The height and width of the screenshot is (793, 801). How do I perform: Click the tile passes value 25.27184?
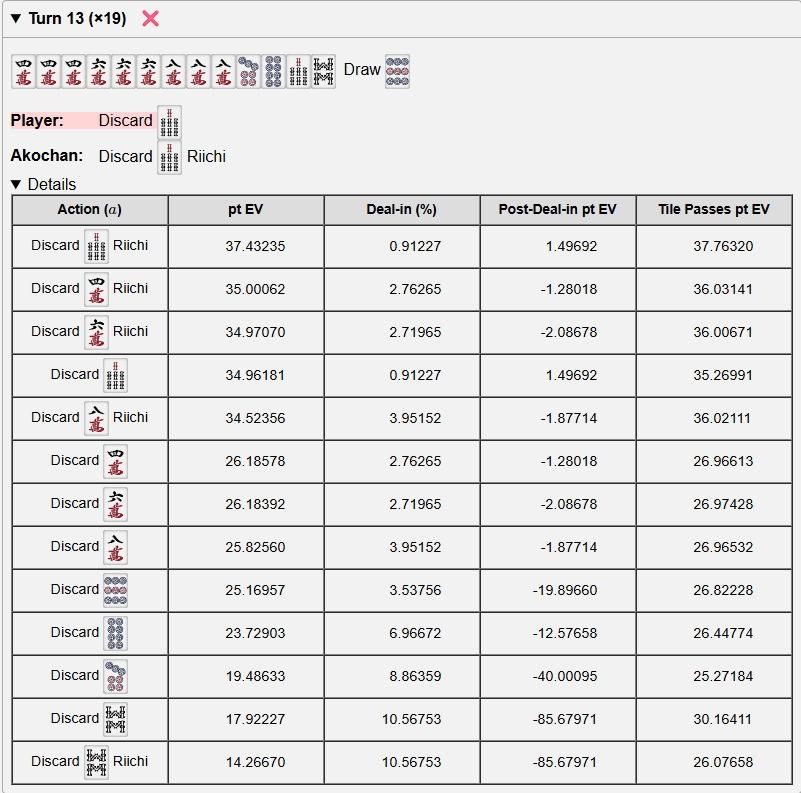coord(723,676)
